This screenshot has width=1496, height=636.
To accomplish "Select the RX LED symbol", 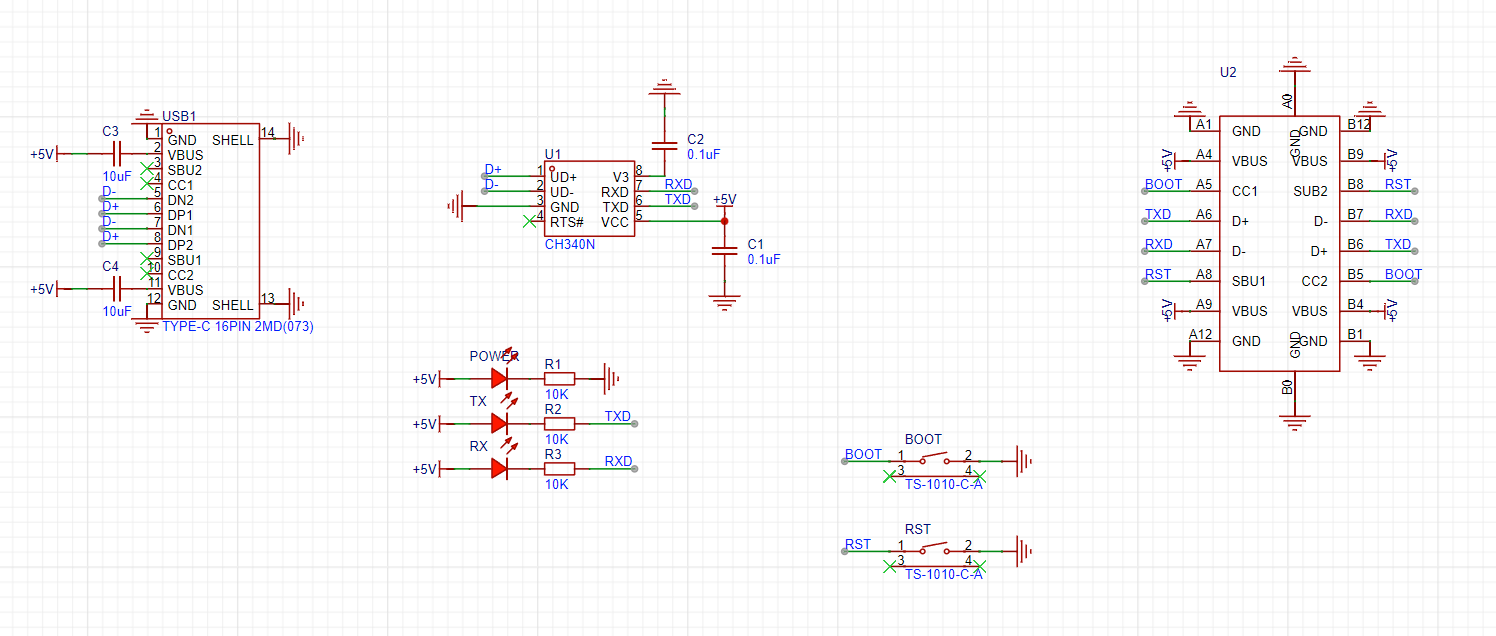I will pyautogui.click(x=500, y=469).
